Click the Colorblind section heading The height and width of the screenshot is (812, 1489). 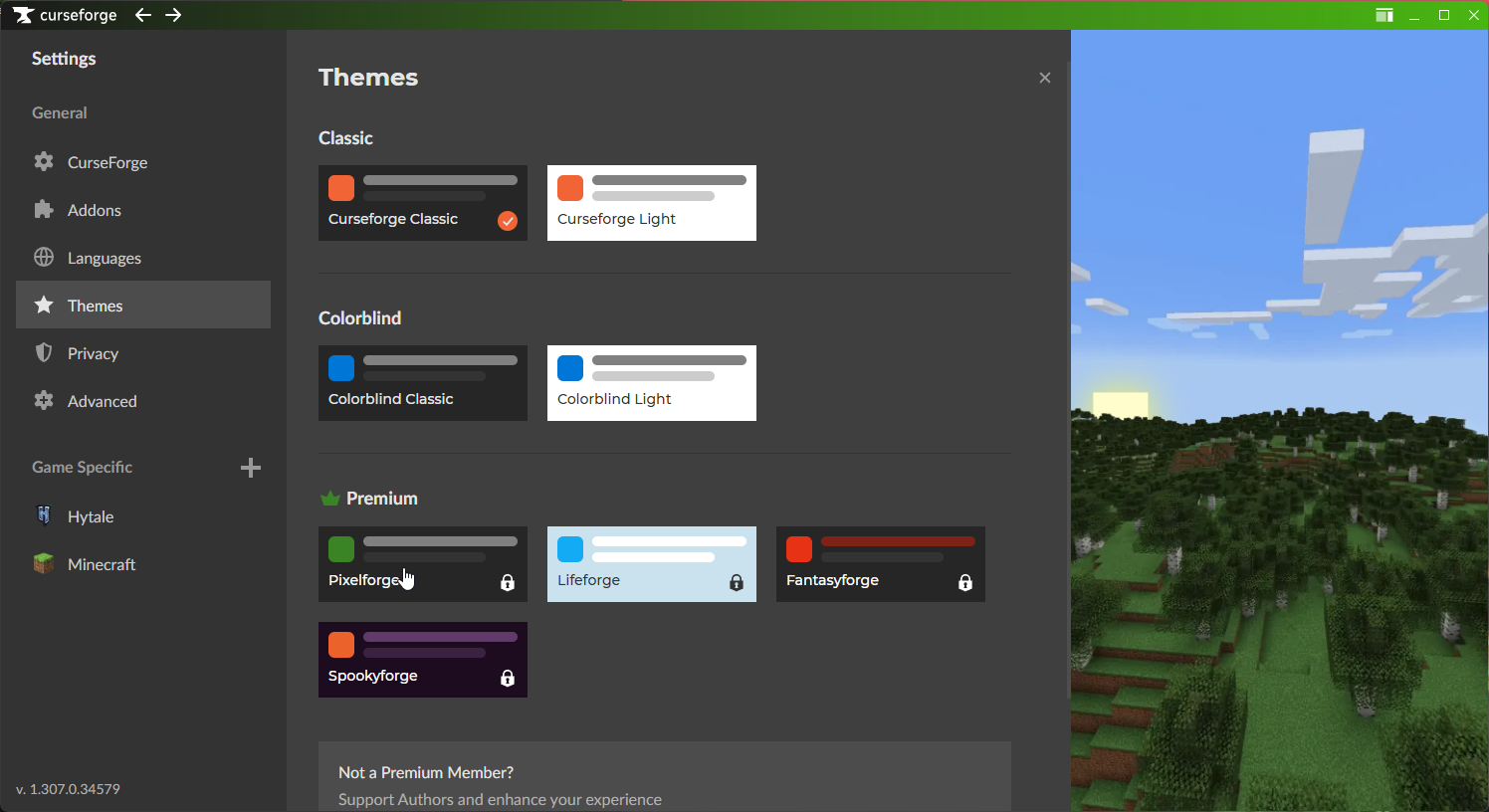click(360, 318)
